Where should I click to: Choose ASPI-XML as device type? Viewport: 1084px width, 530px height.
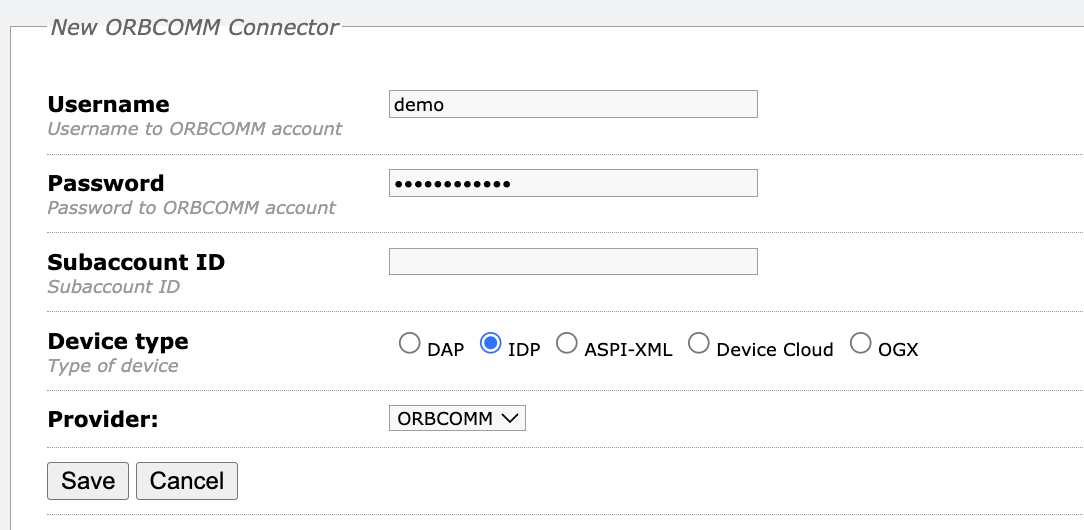pyautogui.click(x=566, y=343)
